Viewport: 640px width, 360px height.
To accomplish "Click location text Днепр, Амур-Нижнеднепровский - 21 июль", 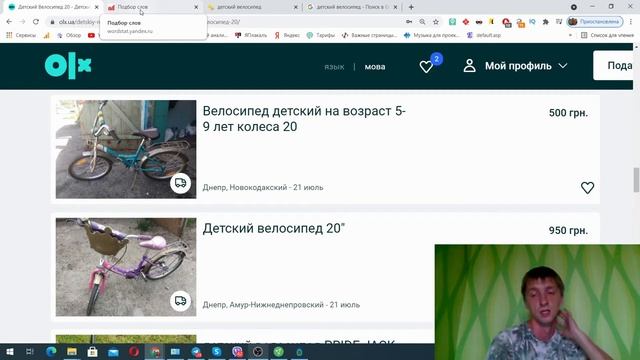I will point(281,304).
